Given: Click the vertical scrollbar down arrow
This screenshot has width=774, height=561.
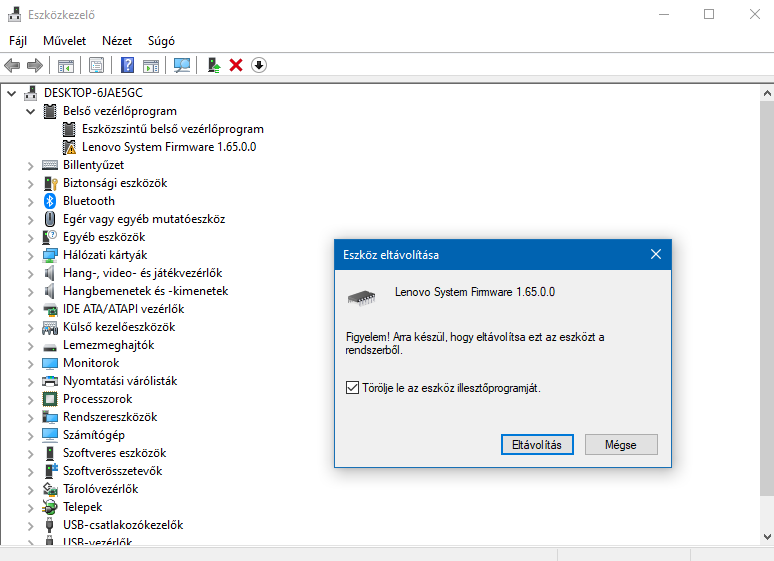Looking at the screenshot, I should (767, 537).
